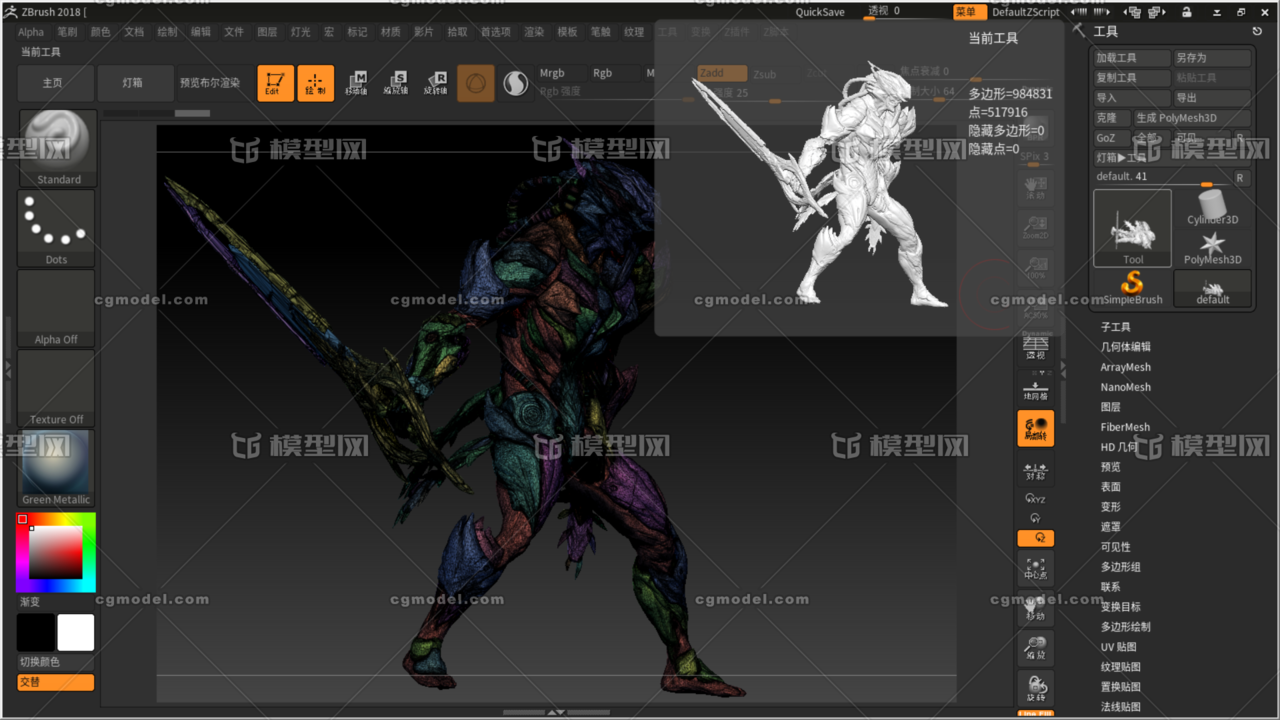Select the Scale (S) gizmo tool

[396, 83]
